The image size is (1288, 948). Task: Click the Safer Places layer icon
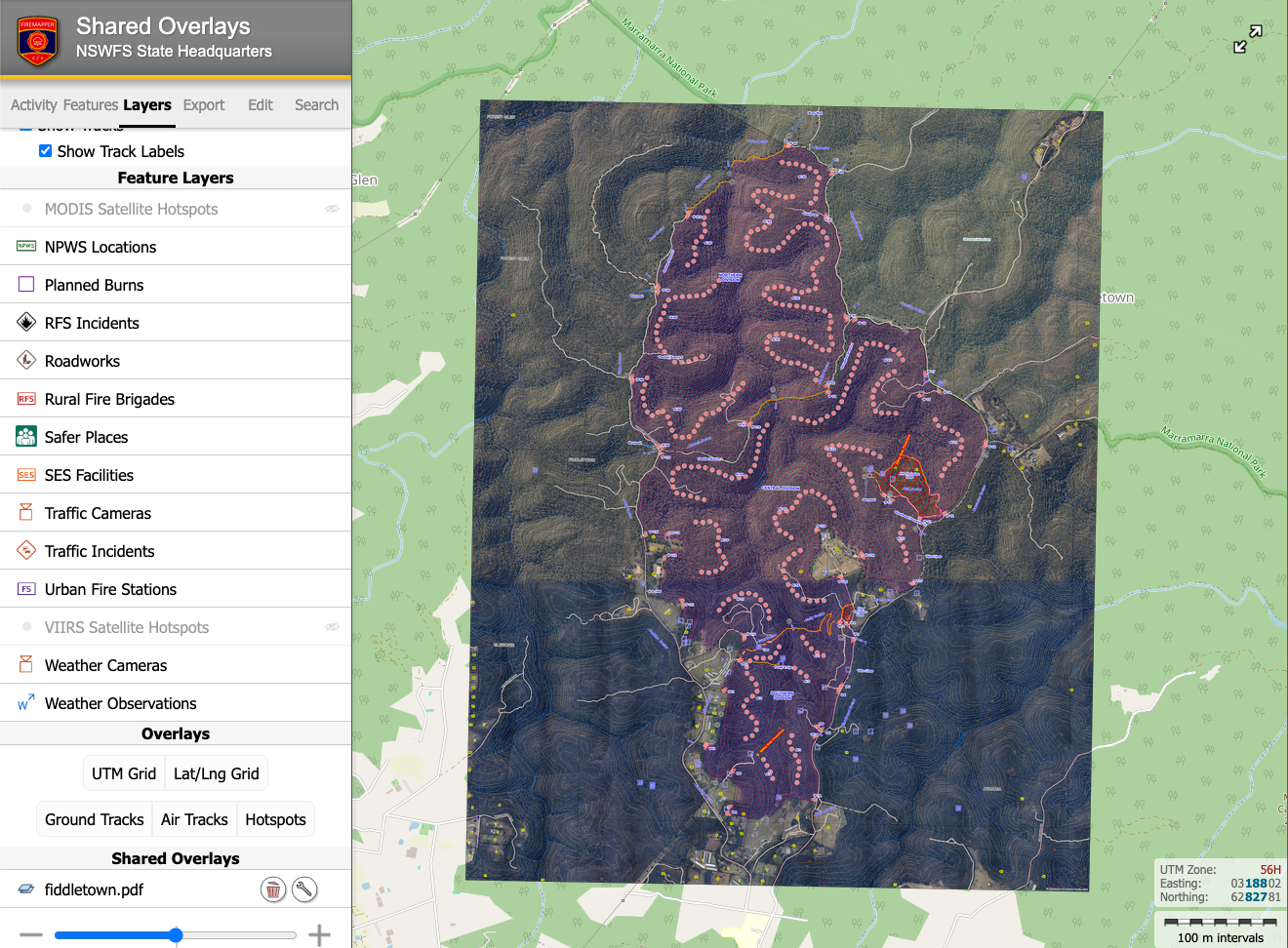(x=26, y=437)
